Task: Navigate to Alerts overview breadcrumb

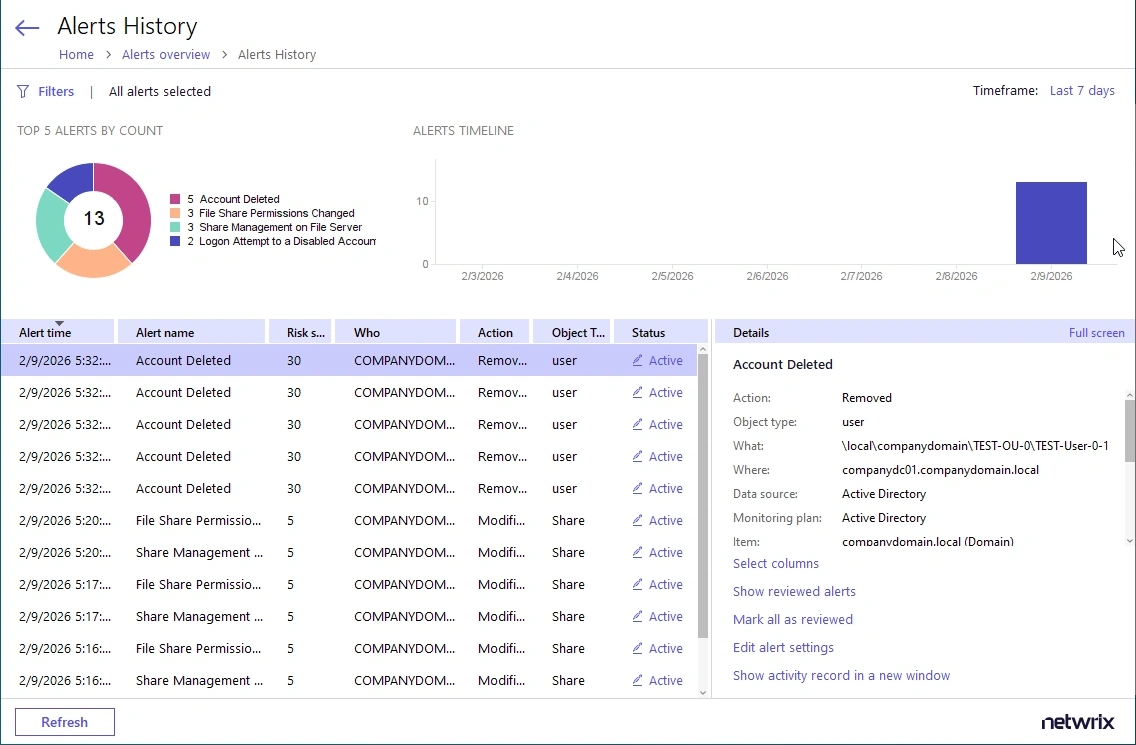Action: pyautogui.click(x=166, y=55)
